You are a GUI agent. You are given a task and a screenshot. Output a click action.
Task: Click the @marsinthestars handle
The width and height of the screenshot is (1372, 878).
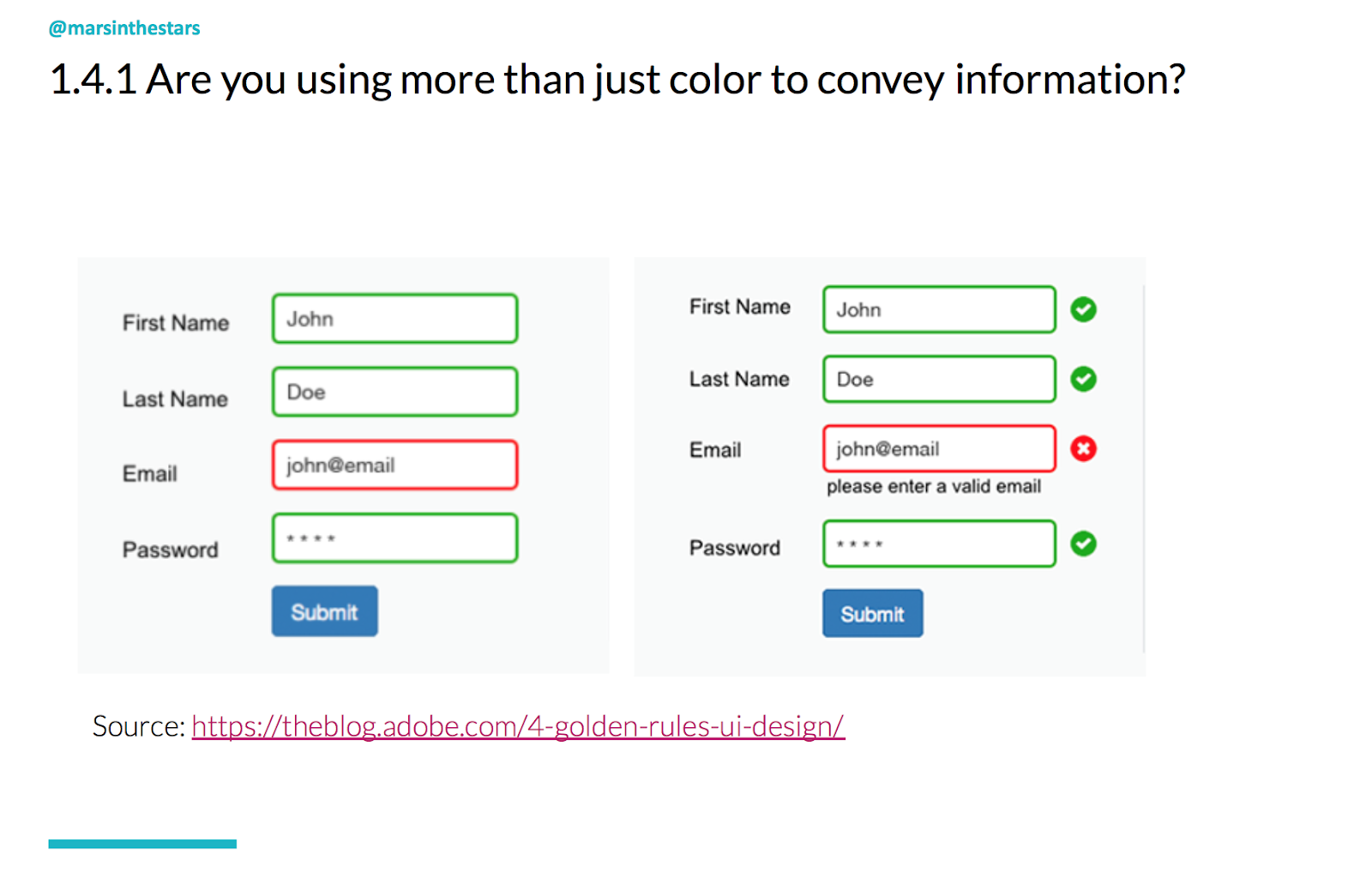(123, 27)
